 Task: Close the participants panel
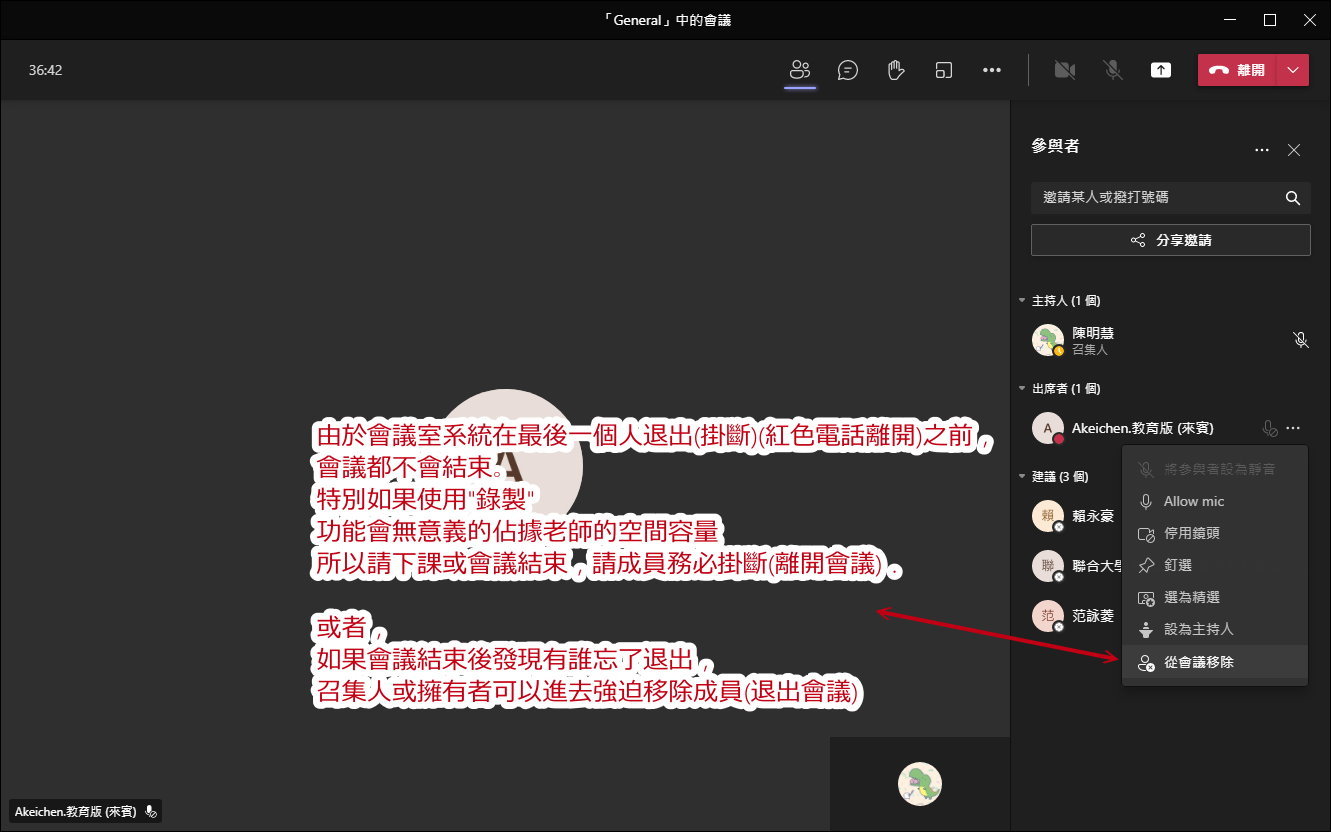(1293, 150)
